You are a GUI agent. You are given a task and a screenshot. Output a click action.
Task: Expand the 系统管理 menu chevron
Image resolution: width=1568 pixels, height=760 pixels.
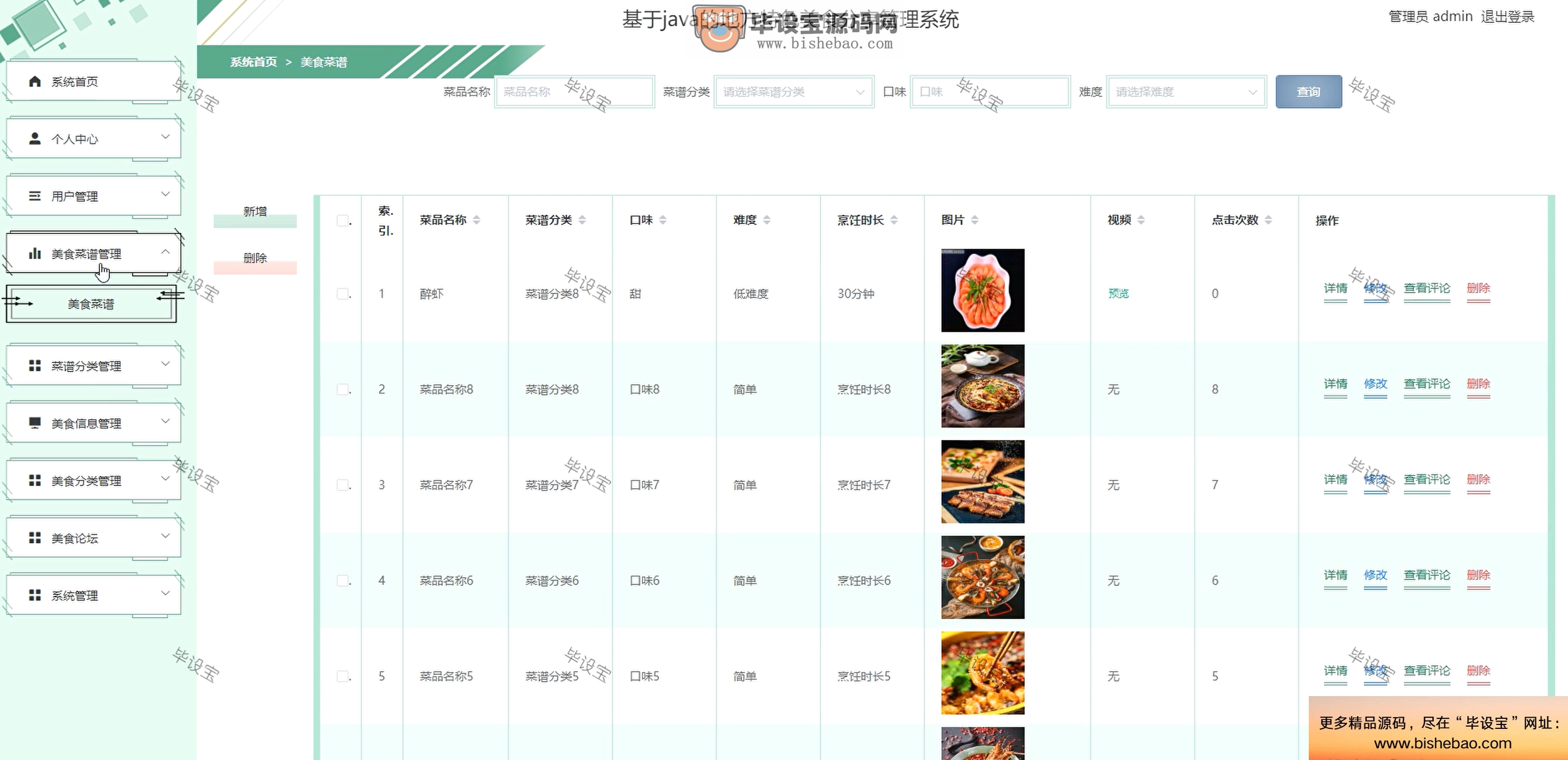165,593
